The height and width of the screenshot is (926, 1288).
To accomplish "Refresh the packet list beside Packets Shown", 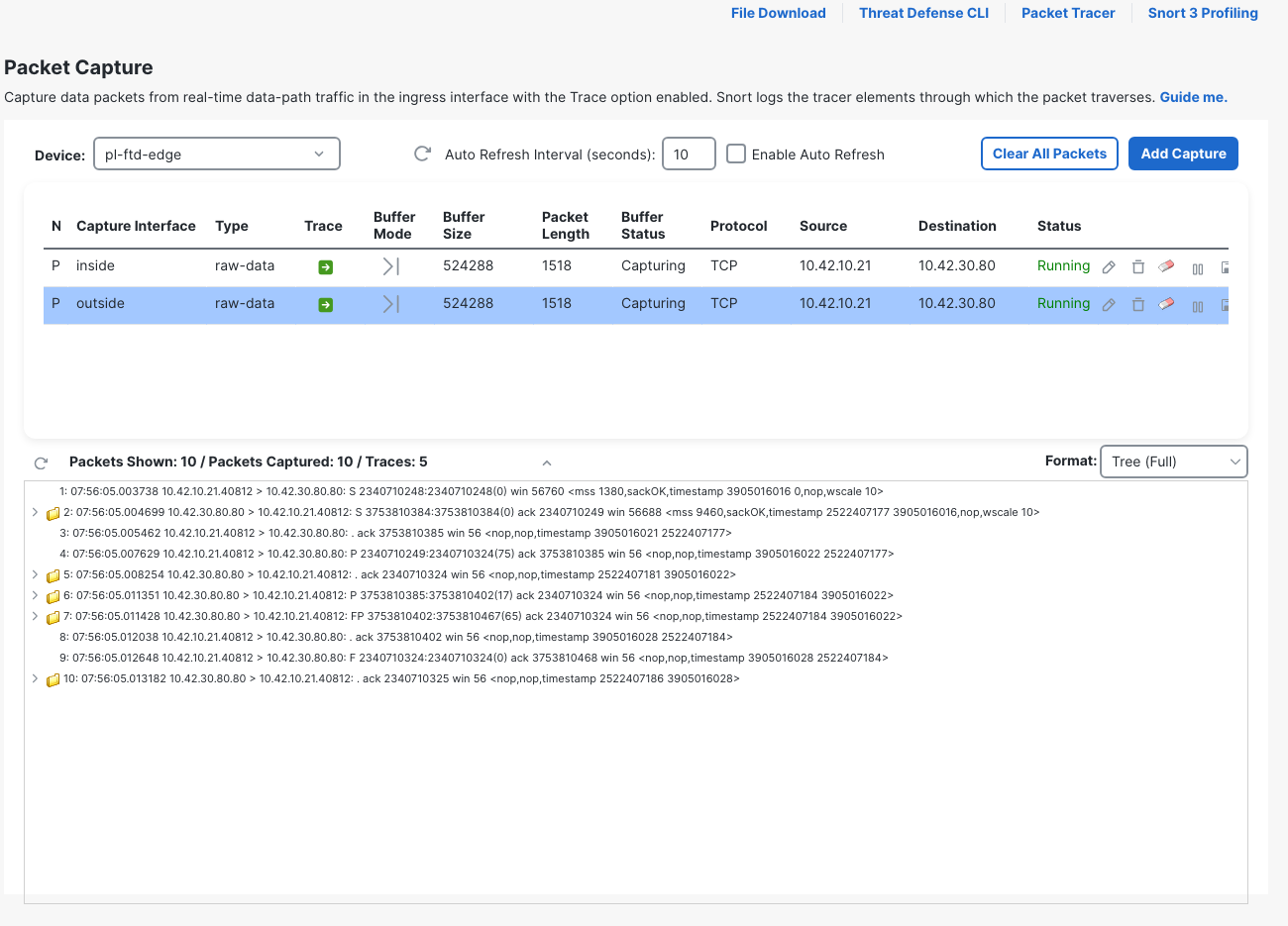I will [x=41, y=463].
